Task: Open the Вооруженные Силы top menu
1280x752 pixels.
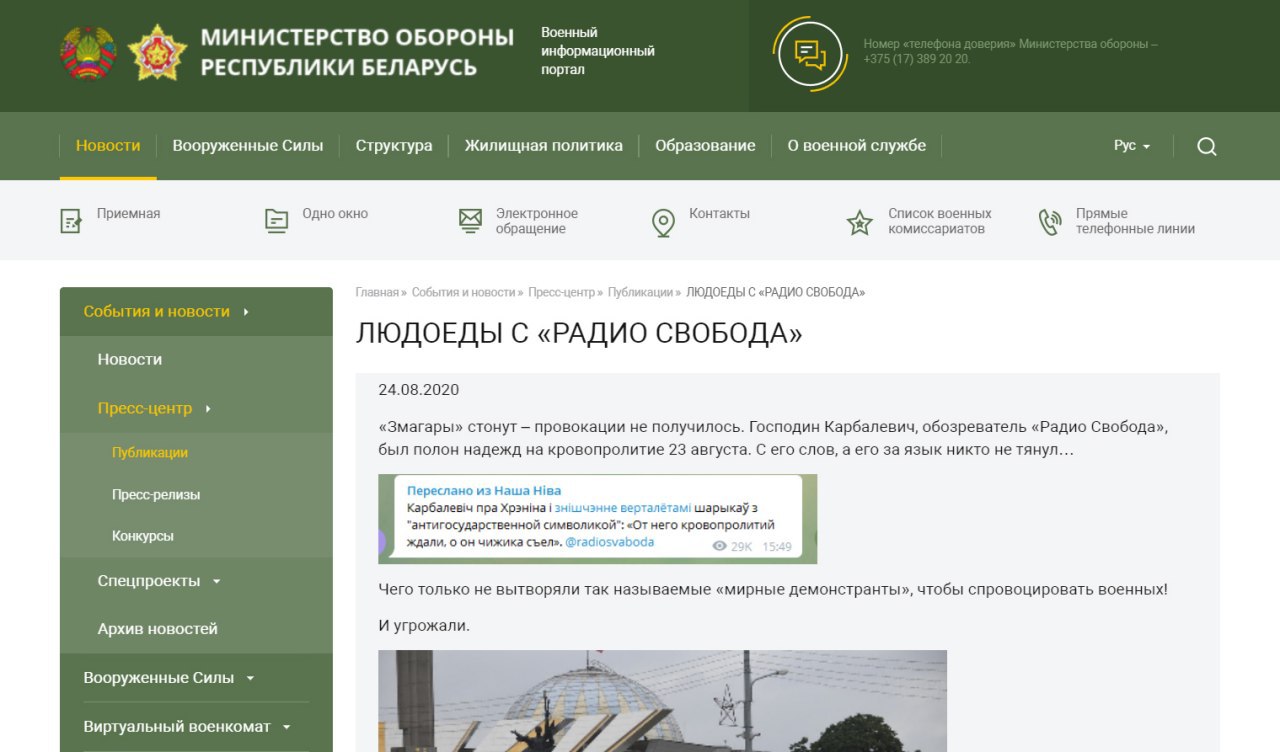Action: point(248,146)
